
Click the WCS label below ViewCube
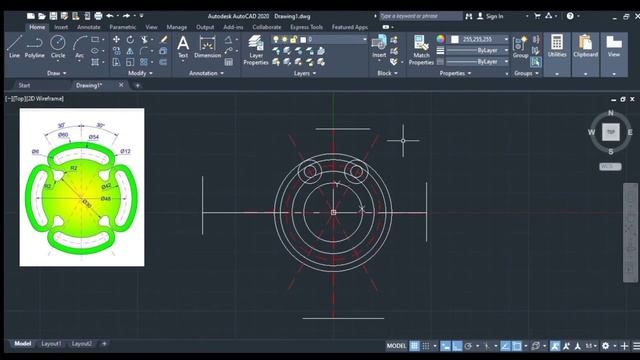click(610, 167)
